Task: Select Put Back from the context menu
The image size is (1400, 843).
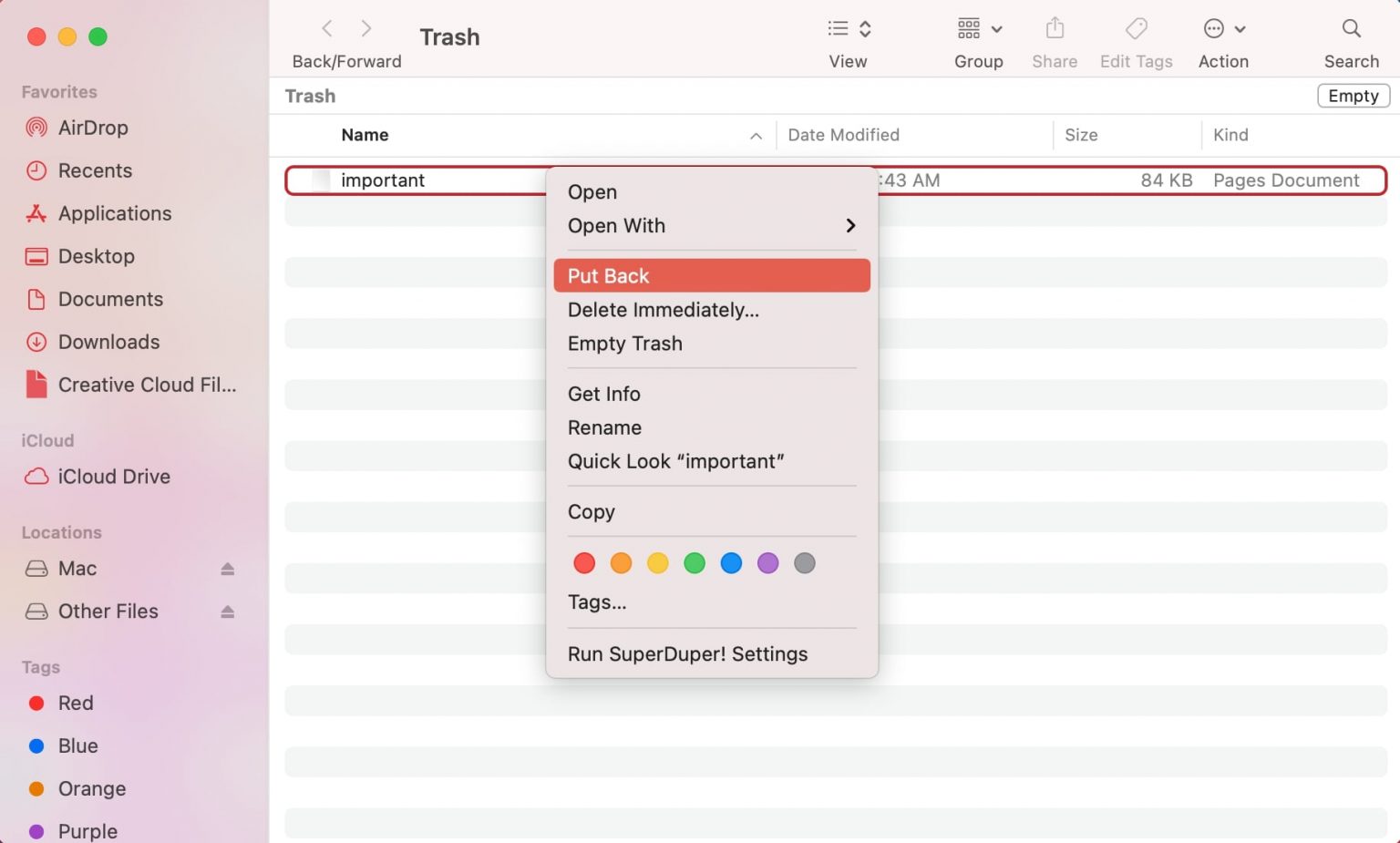Action: click(x=608, y=275)
